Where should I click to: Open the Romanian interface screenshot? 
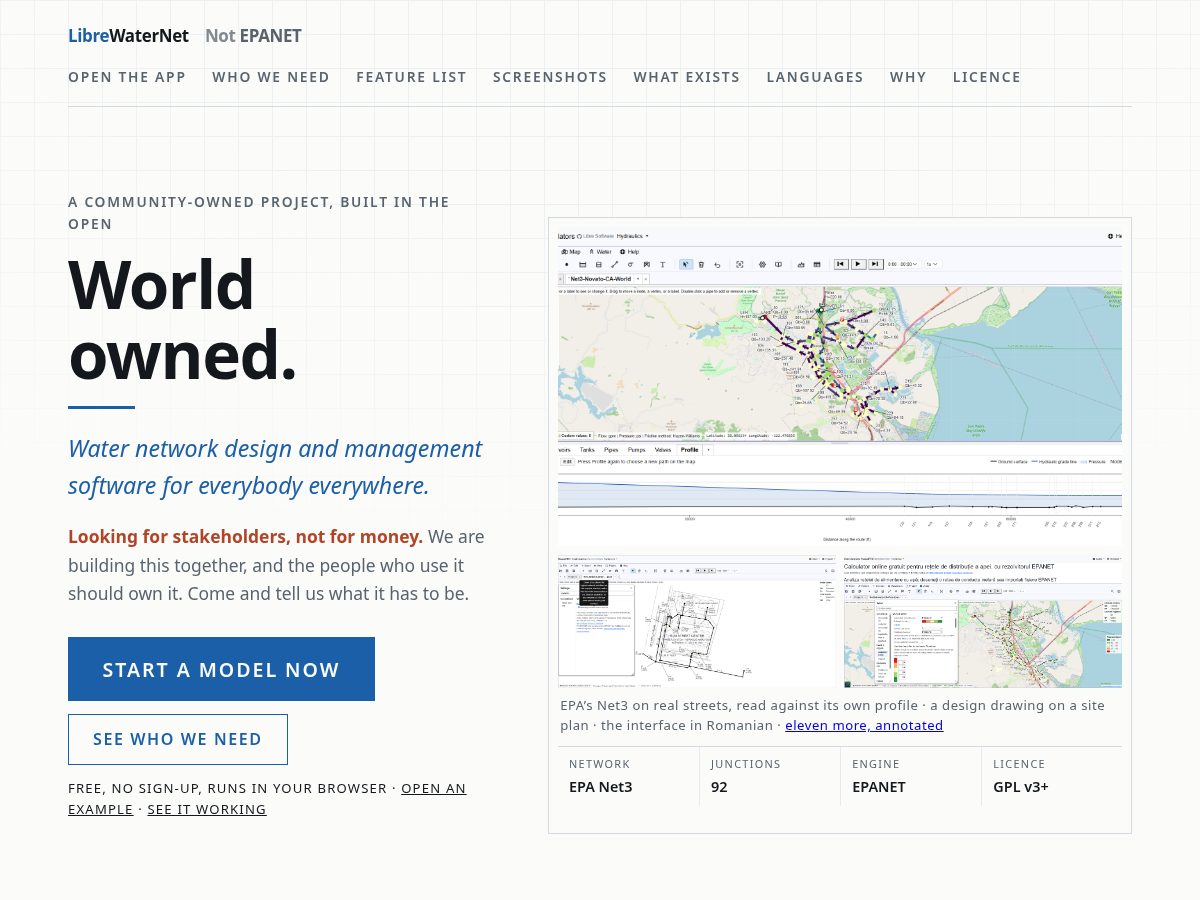click(x=983, y=622)
